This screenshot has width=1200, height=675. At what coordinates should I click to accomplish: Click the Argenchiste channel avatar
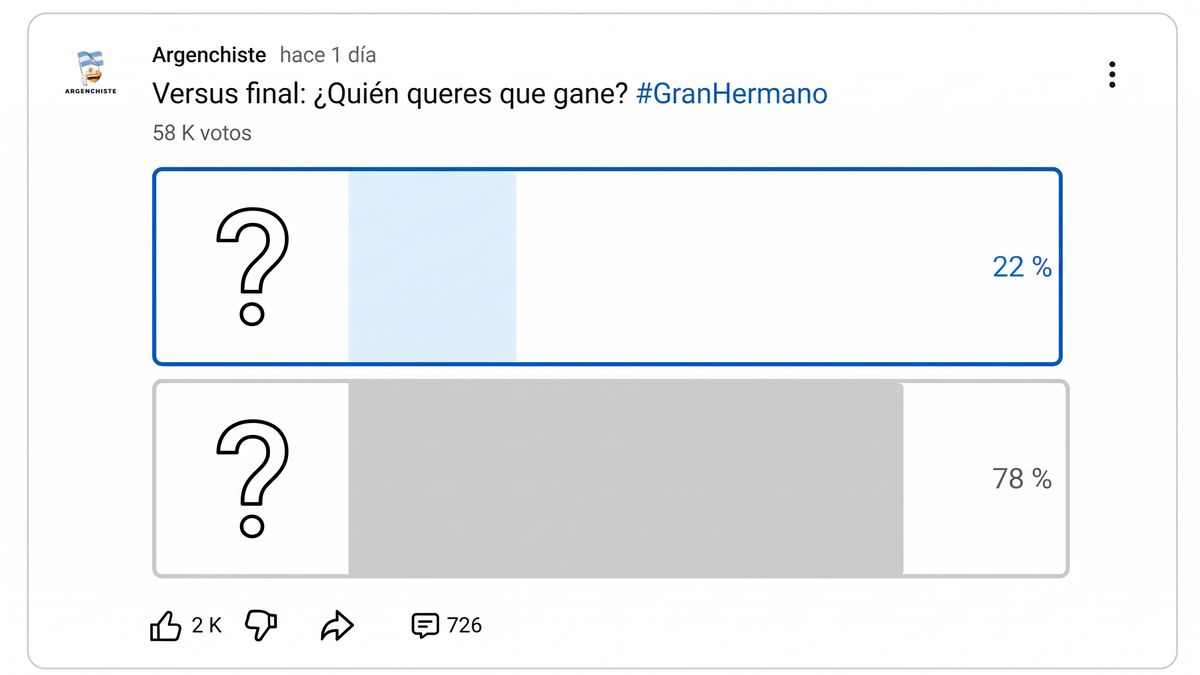[89, 72]
